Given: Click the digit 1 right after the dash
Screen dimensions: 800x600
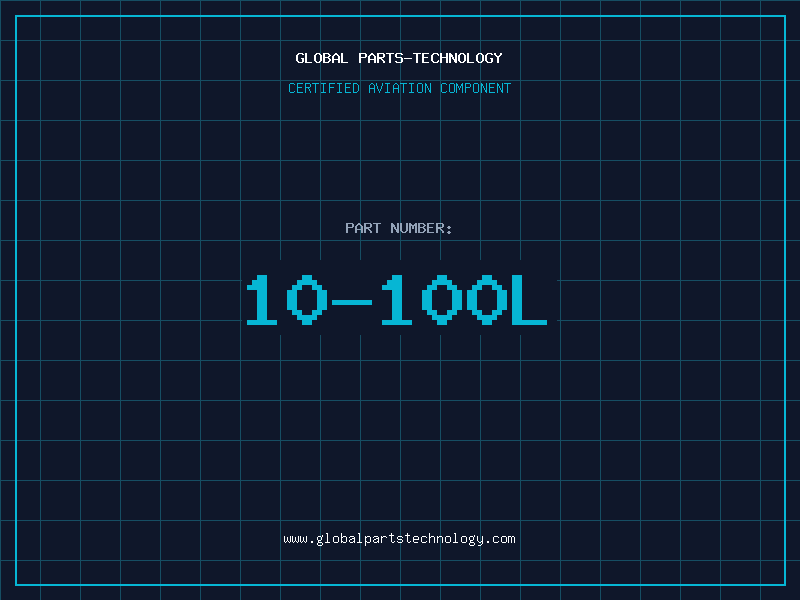Looking at the screenshot, I should click(x=397, y=300).
